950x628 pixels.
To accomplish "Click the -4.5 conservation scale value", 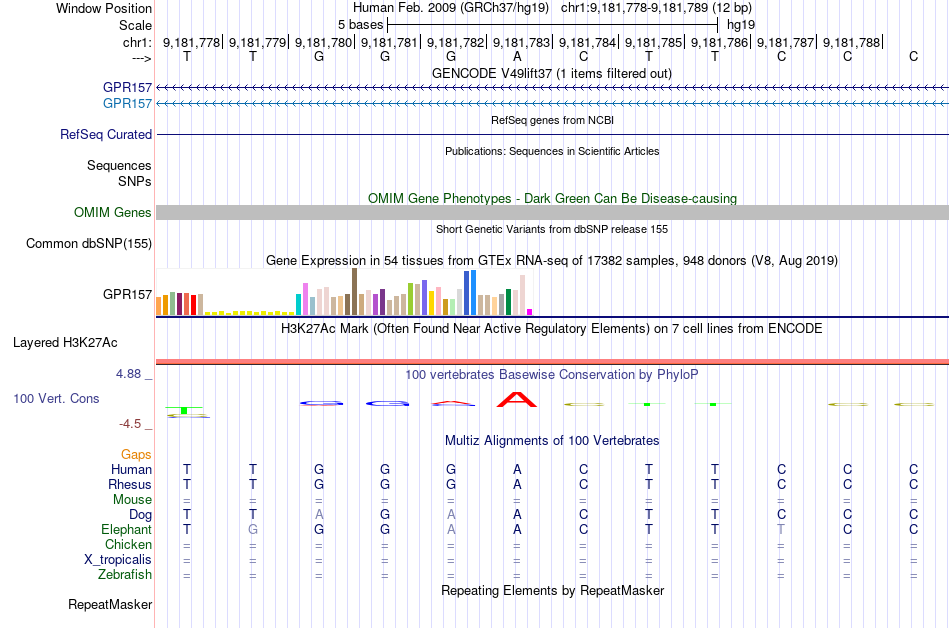I will pyautogui.click(x=130, y=424).
